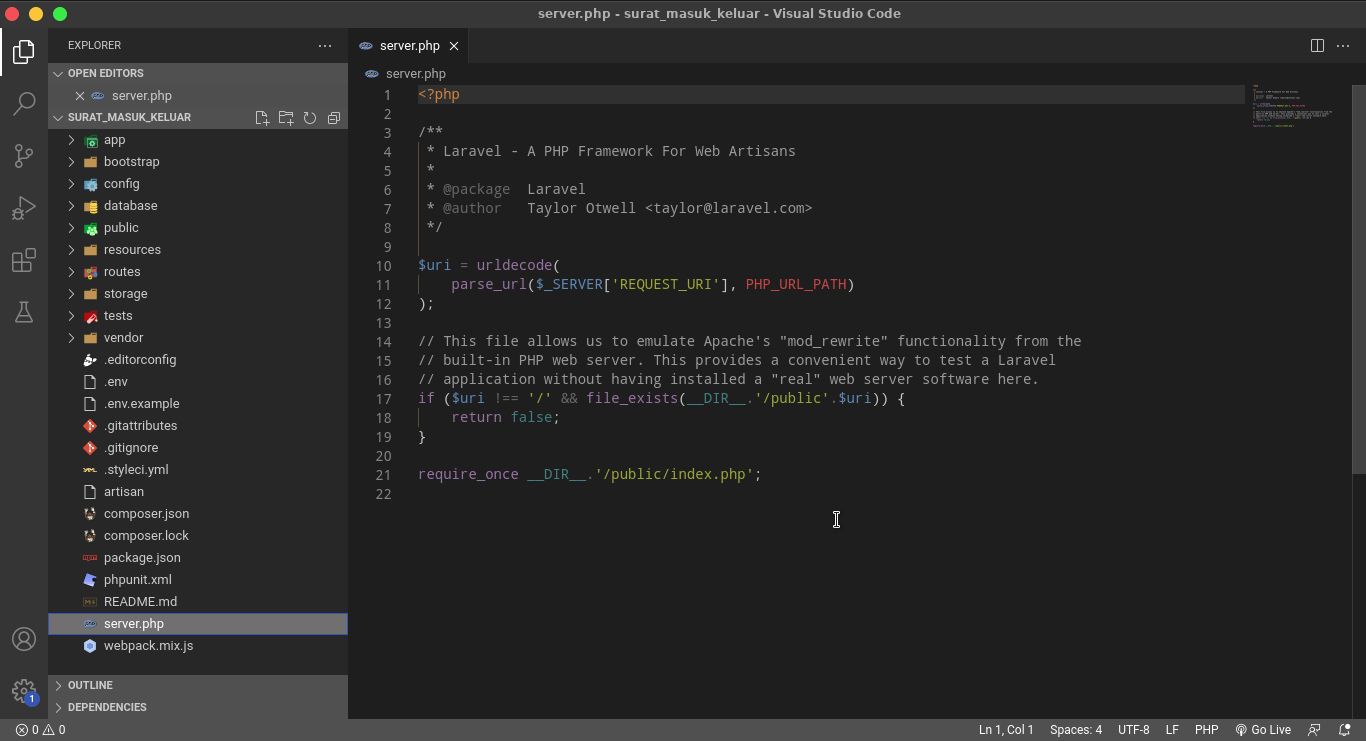Open phpunit.xml file
1366x741 pixels.
click(198, 580)
